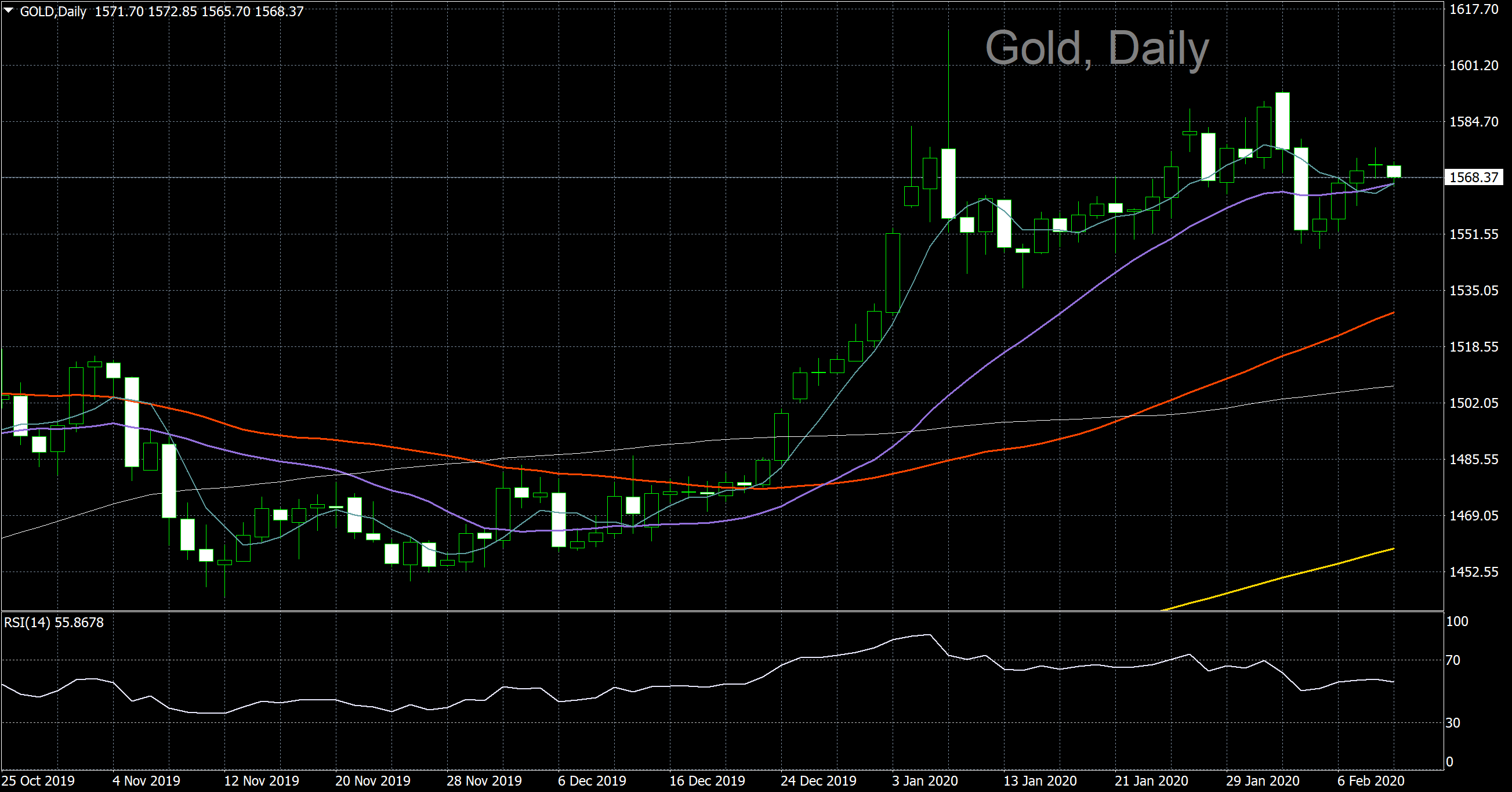The image size is (1512, 792).
Task: Click the 1535.05 price axis label
Action: click(x=1474, y=291)
